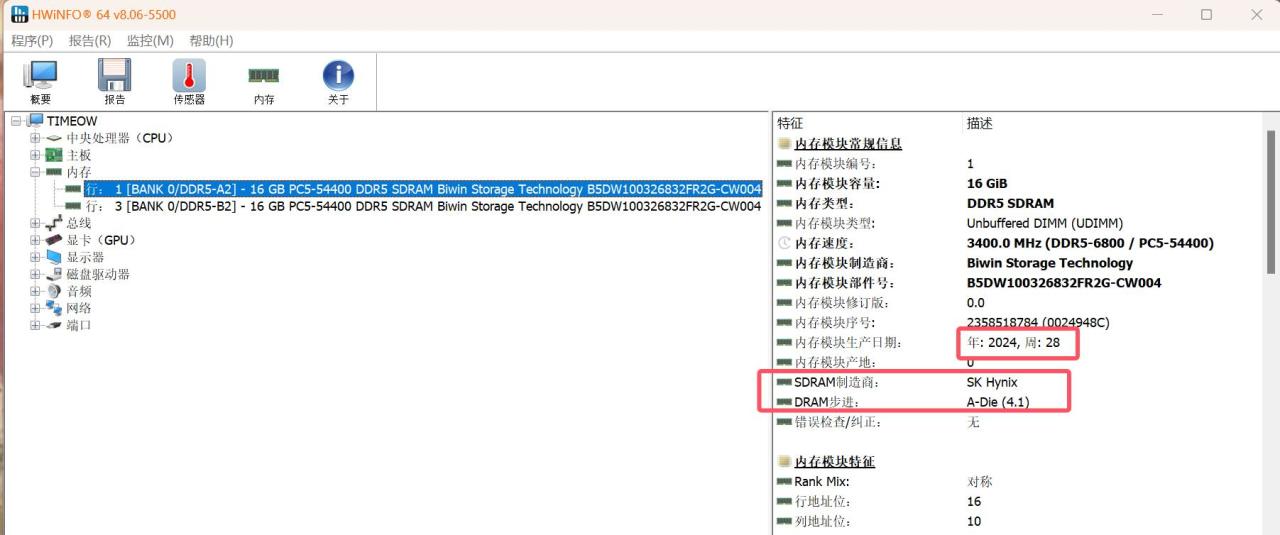Expand the 音频 tree node

tap(35, 291)
